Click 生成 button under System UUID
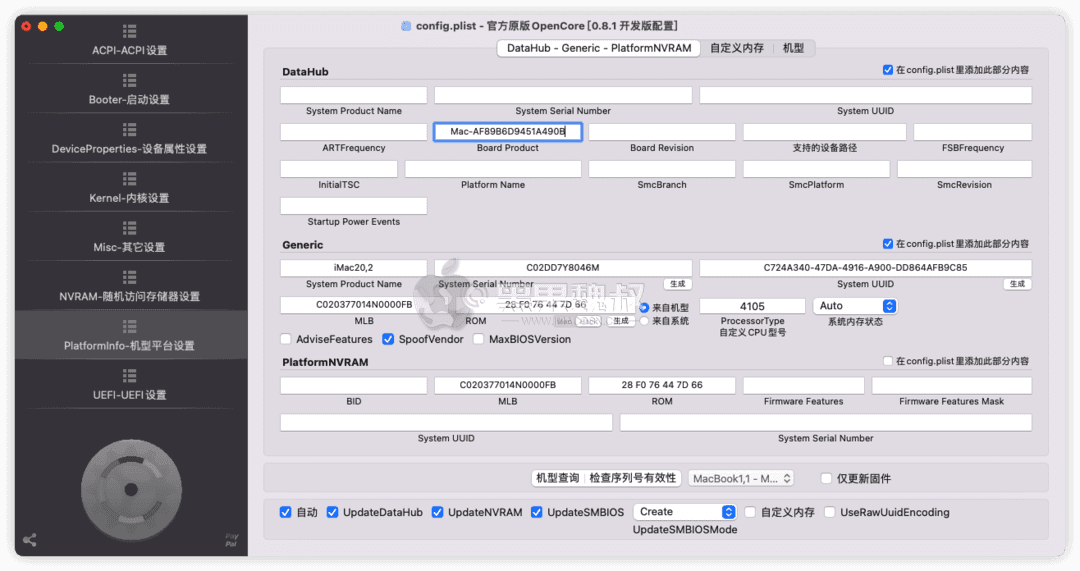 (x=1017, y=284)
